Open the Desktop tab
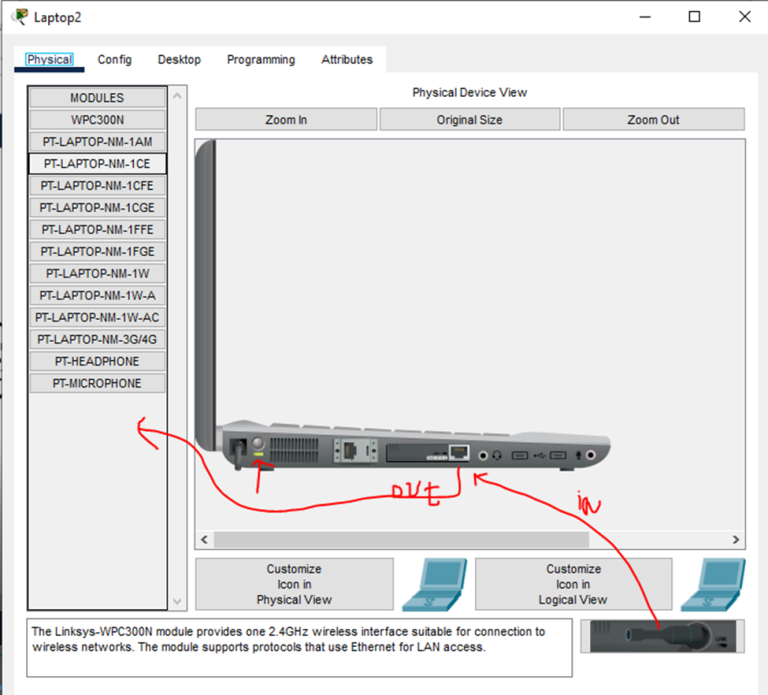 179,60
